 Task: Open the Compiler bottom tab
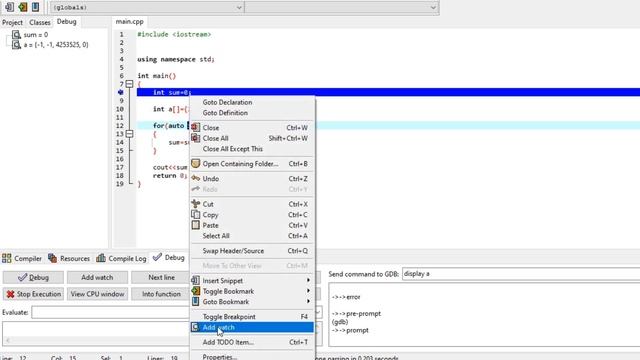point(22,258)
